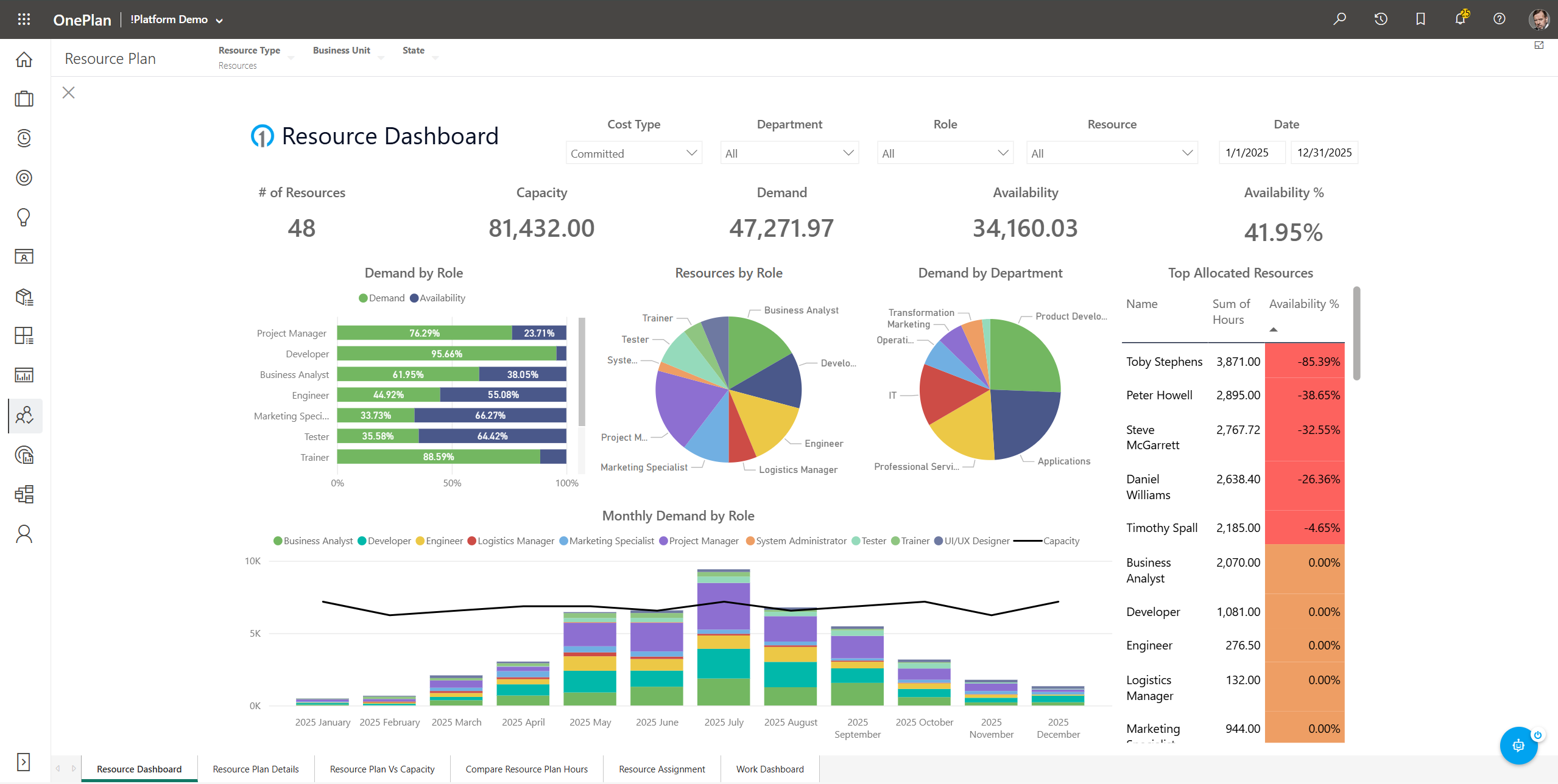Screen dimensions: 1558x784
Task: Click the lightbulb ideas icon in sidebar
Action: click(24, 217)
